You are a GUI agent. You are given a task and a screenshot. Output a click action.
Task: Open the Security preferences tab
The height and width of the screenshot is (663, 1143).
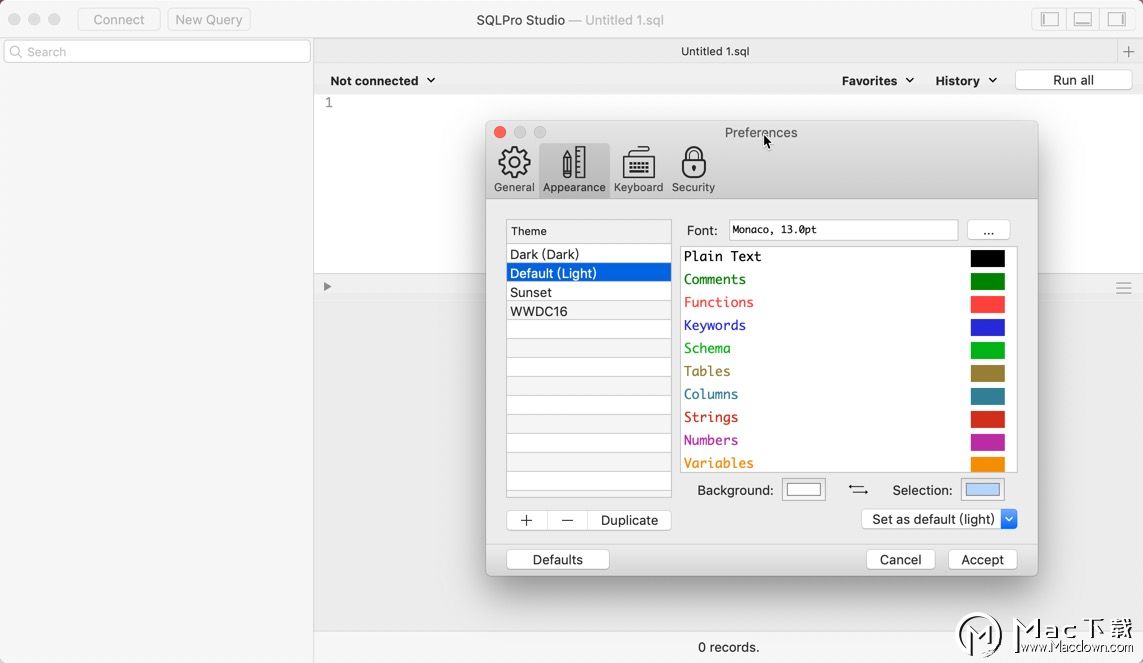[693, 170]
